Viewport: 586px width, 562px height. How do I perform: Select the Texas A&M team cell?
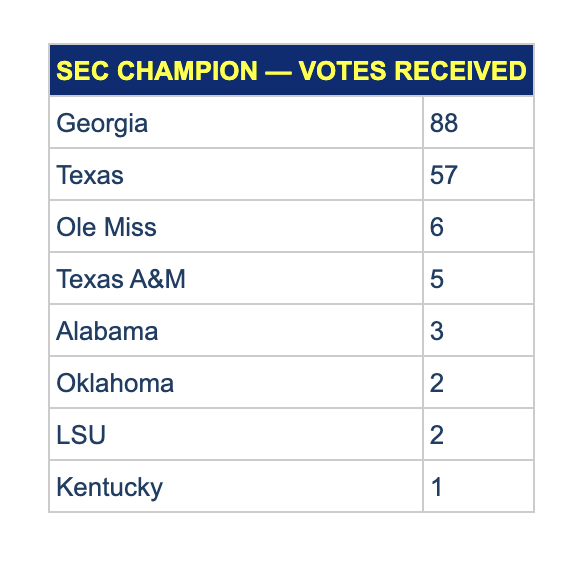236,278
